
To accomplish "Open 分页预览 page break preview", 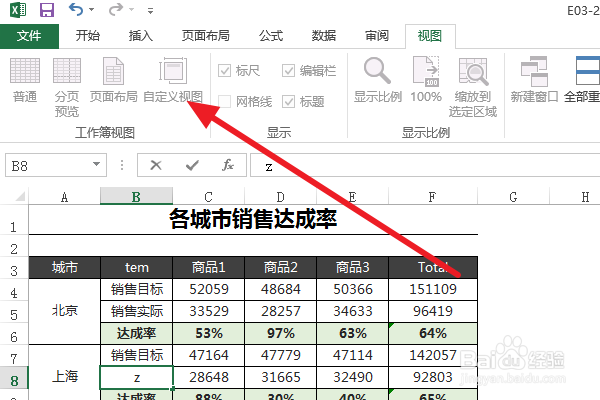I will (67, 87).
